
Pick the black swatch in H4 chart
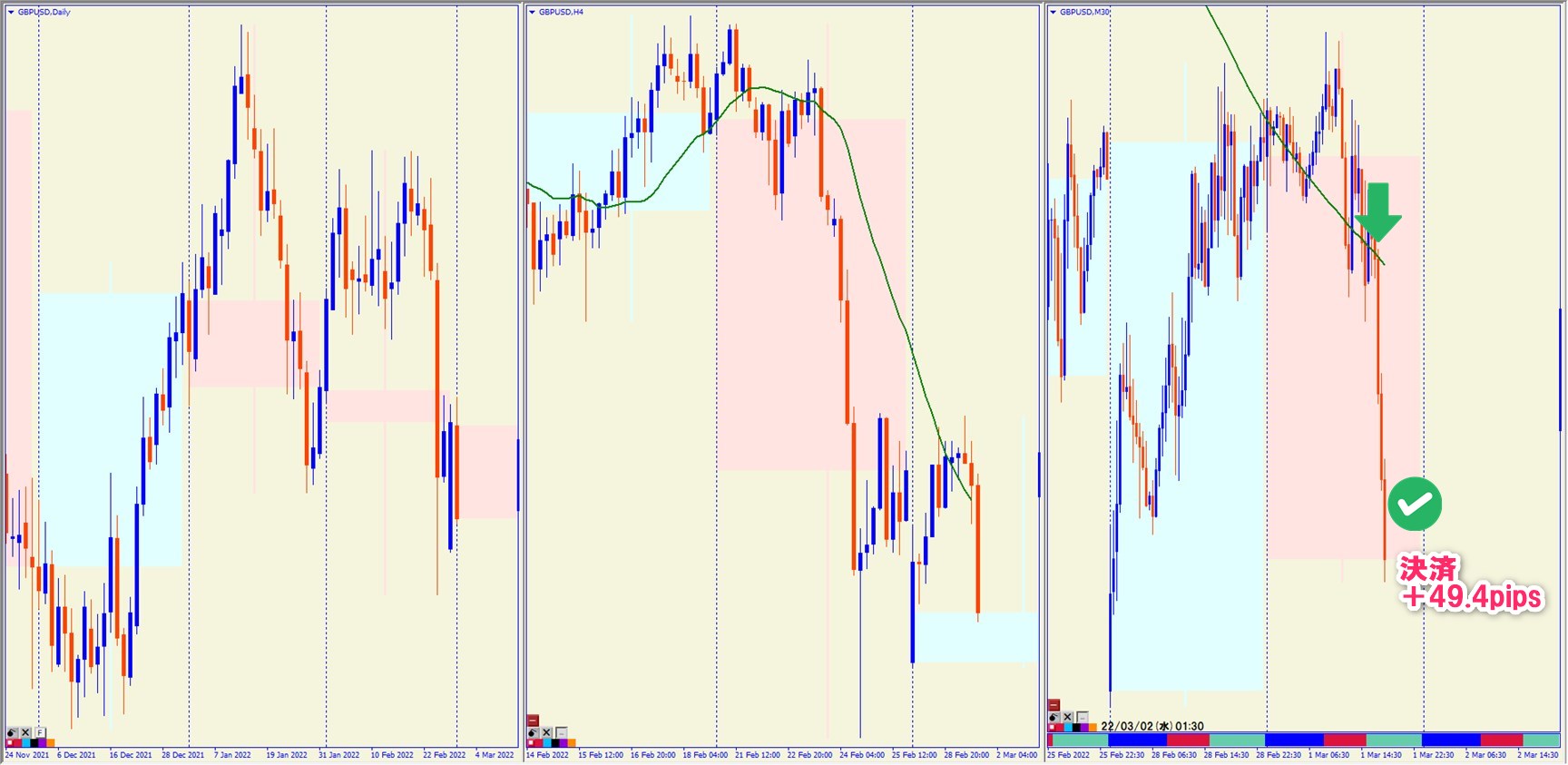pyautogui.click(x=555, y=743)
